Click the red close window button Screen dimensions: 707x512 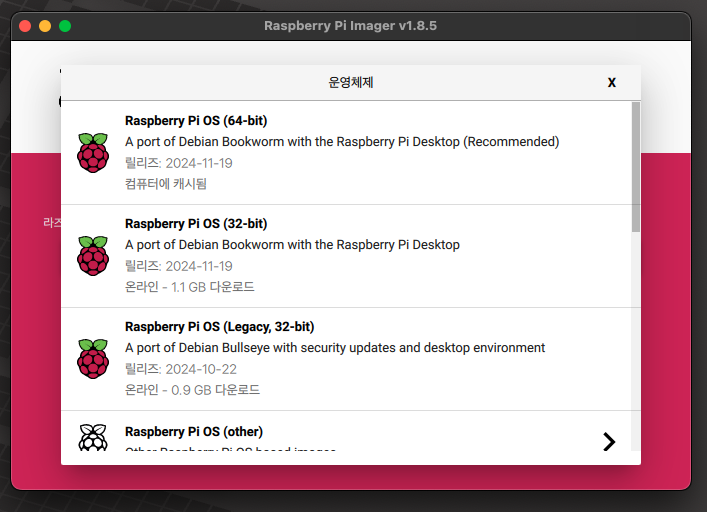pos(25,26)
